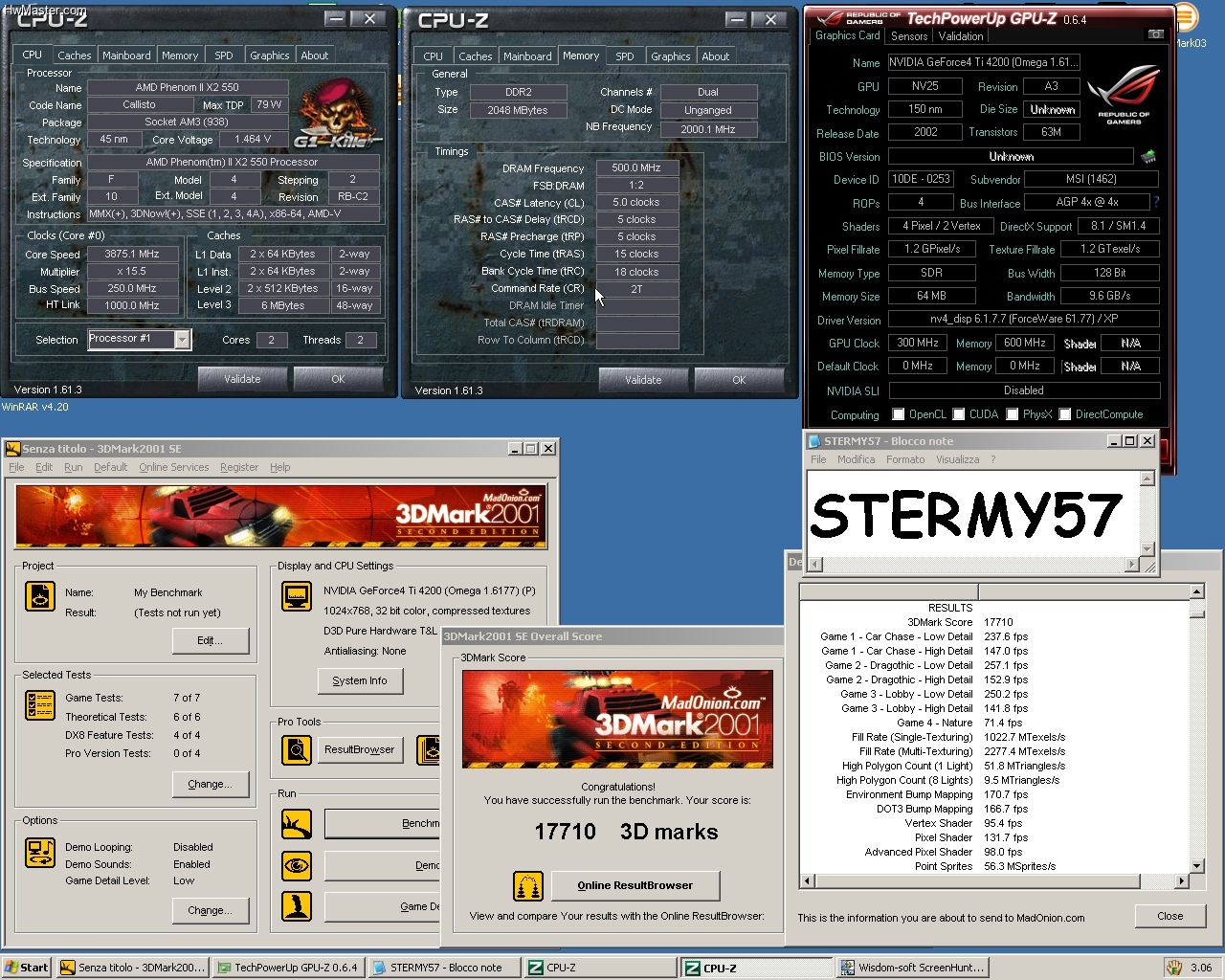Switch to Caches tab in left CPU-Z
This screenshot has height=980, width=1225.
(74, 56)
